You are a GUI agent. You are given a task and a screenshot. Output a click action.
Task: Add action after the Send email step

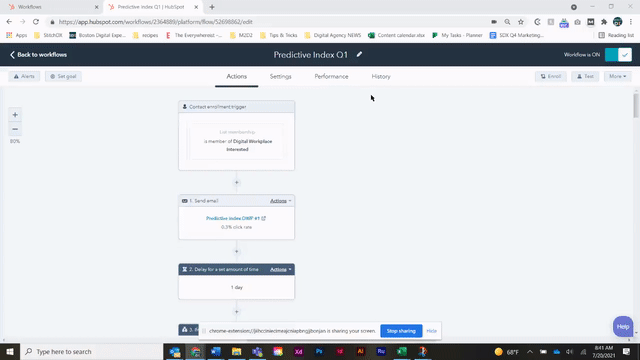click(x=236, y=251)
